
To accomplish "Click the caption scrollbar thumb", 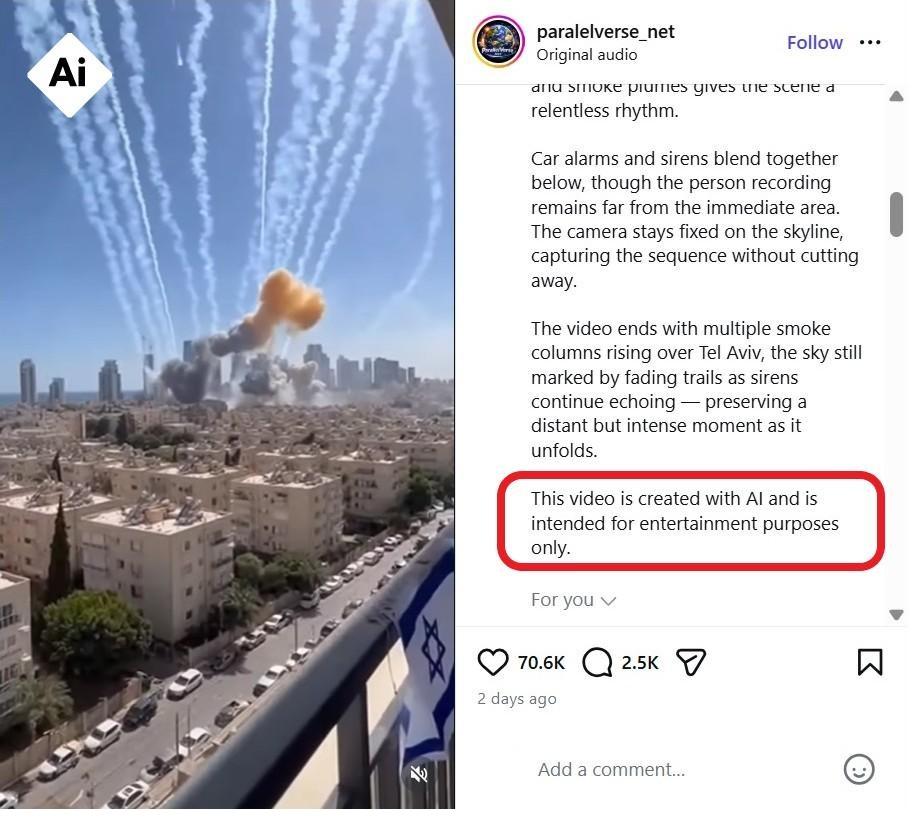I will pos(896,215).
